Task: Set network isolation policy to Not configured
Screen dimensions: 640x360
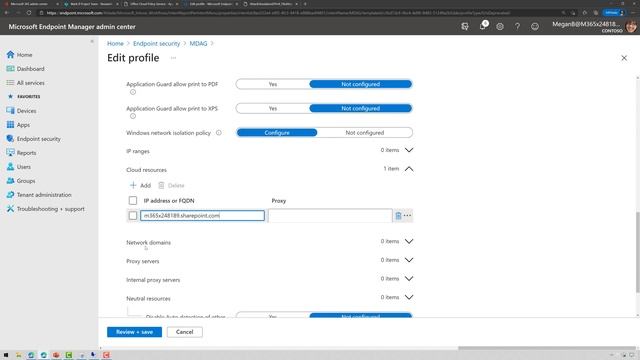Action: [364, 133]
